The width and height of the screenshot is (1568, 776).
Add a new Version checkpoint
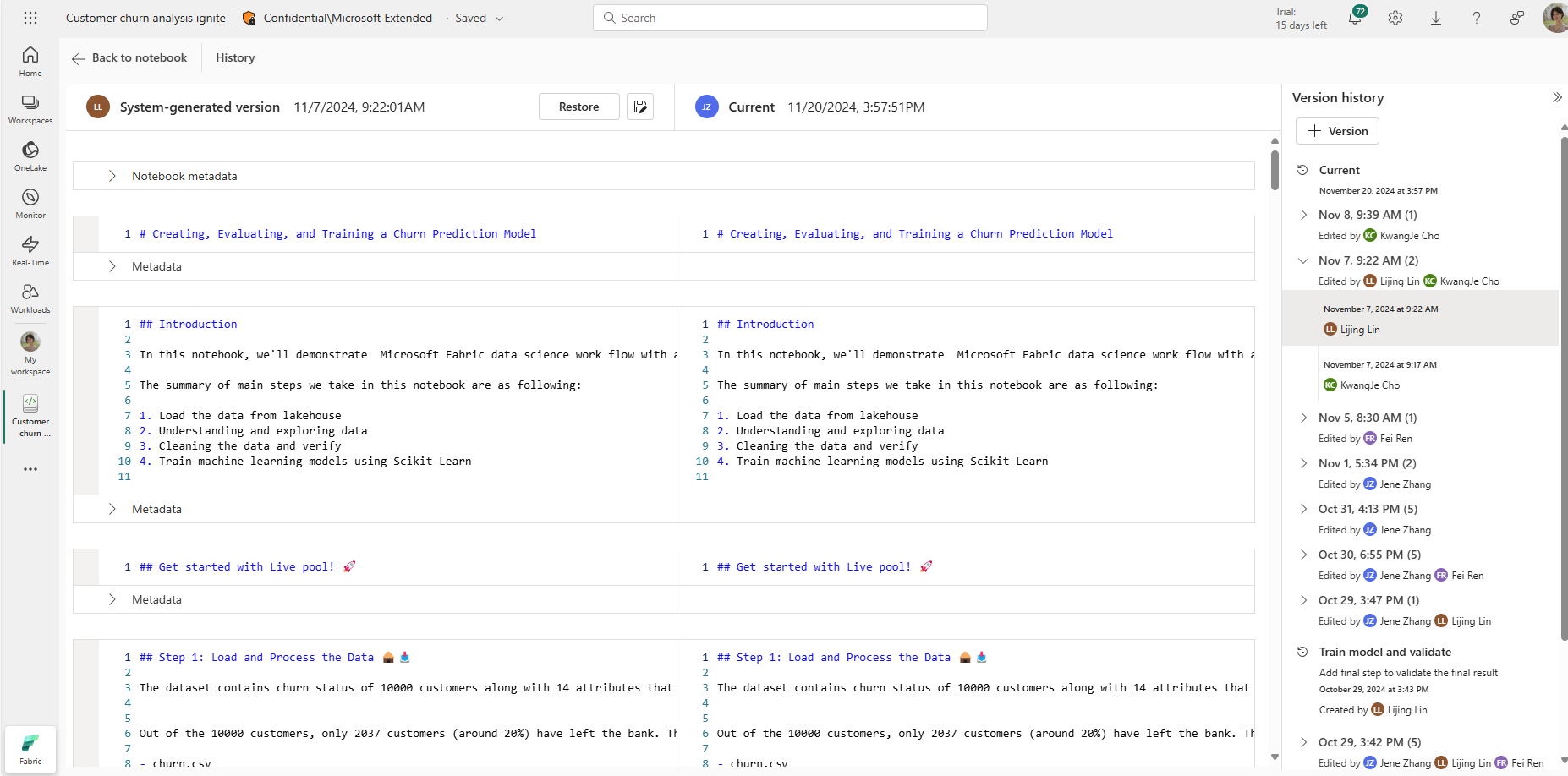(1337, 131)
